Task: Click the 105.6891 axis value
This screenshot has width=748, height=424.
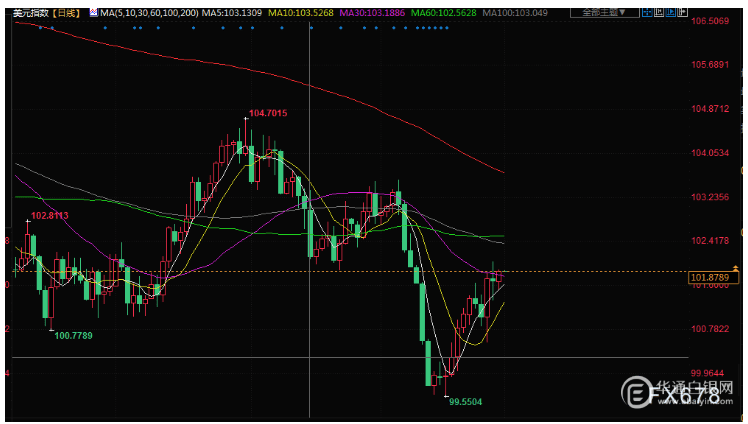Action: [710, 64]
